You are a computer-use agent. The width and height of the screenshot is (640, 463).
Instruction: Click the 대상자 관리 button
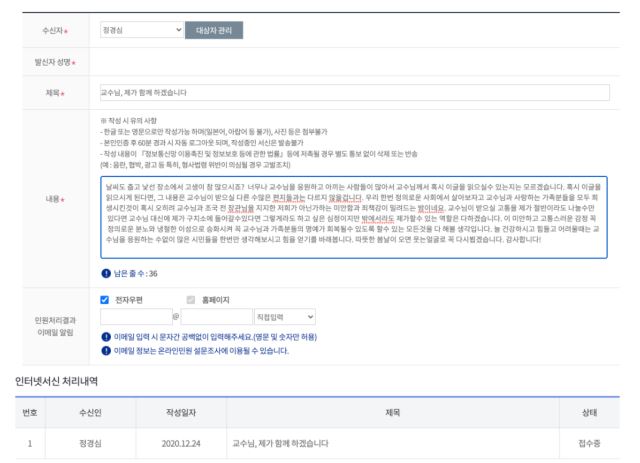(214, 30)
